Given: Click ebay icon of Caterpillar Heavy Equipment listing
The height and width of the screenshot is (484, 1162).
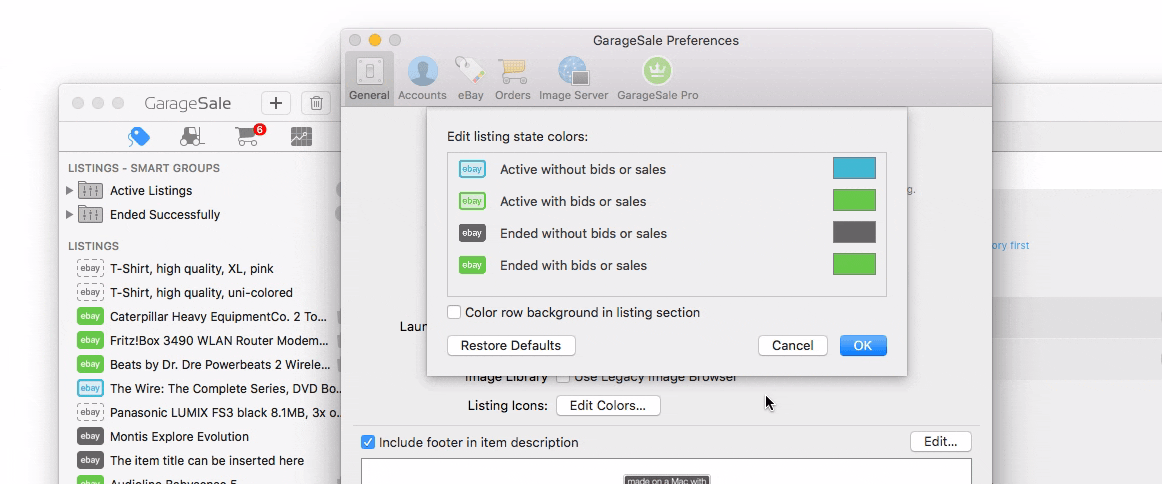Looking at the screenshot, I should 90,316.
